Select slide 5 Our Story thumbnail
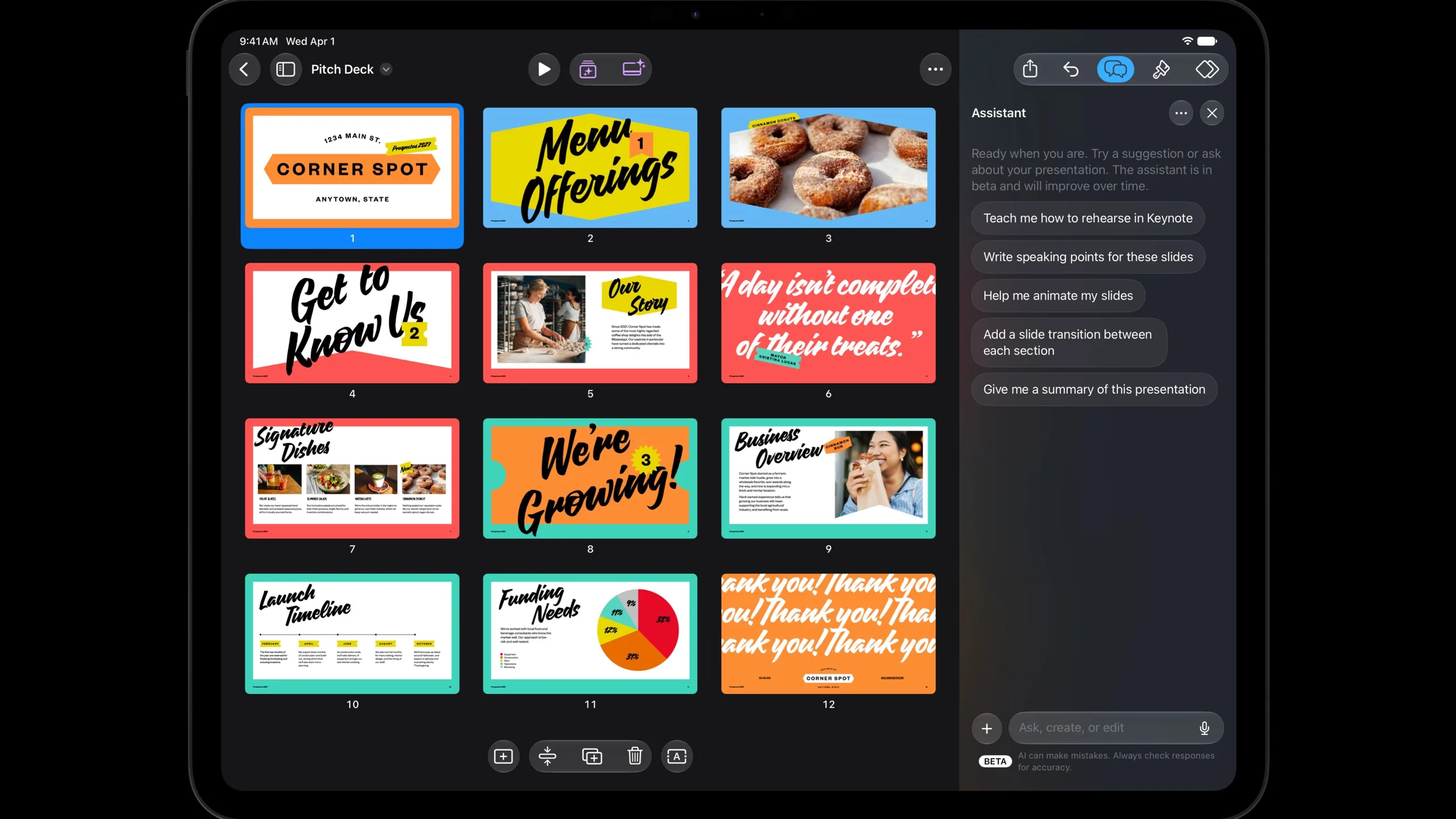 point(590,323)
